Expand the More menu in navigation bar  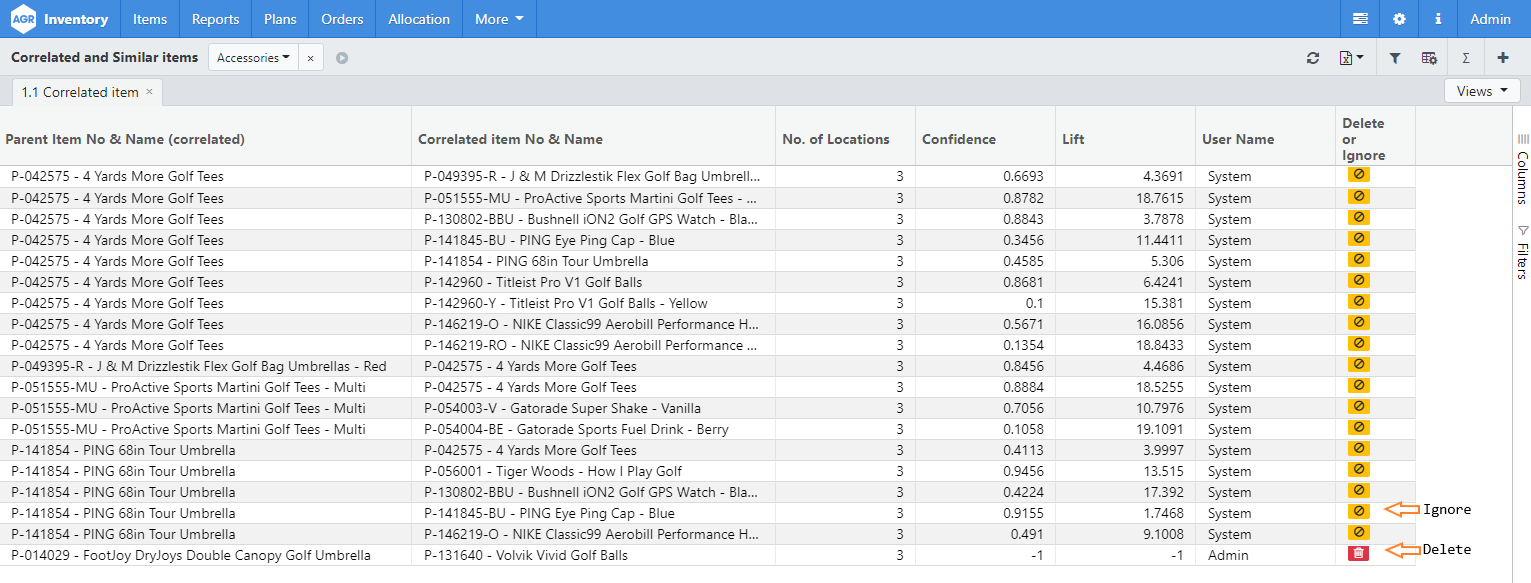(499, 19)
